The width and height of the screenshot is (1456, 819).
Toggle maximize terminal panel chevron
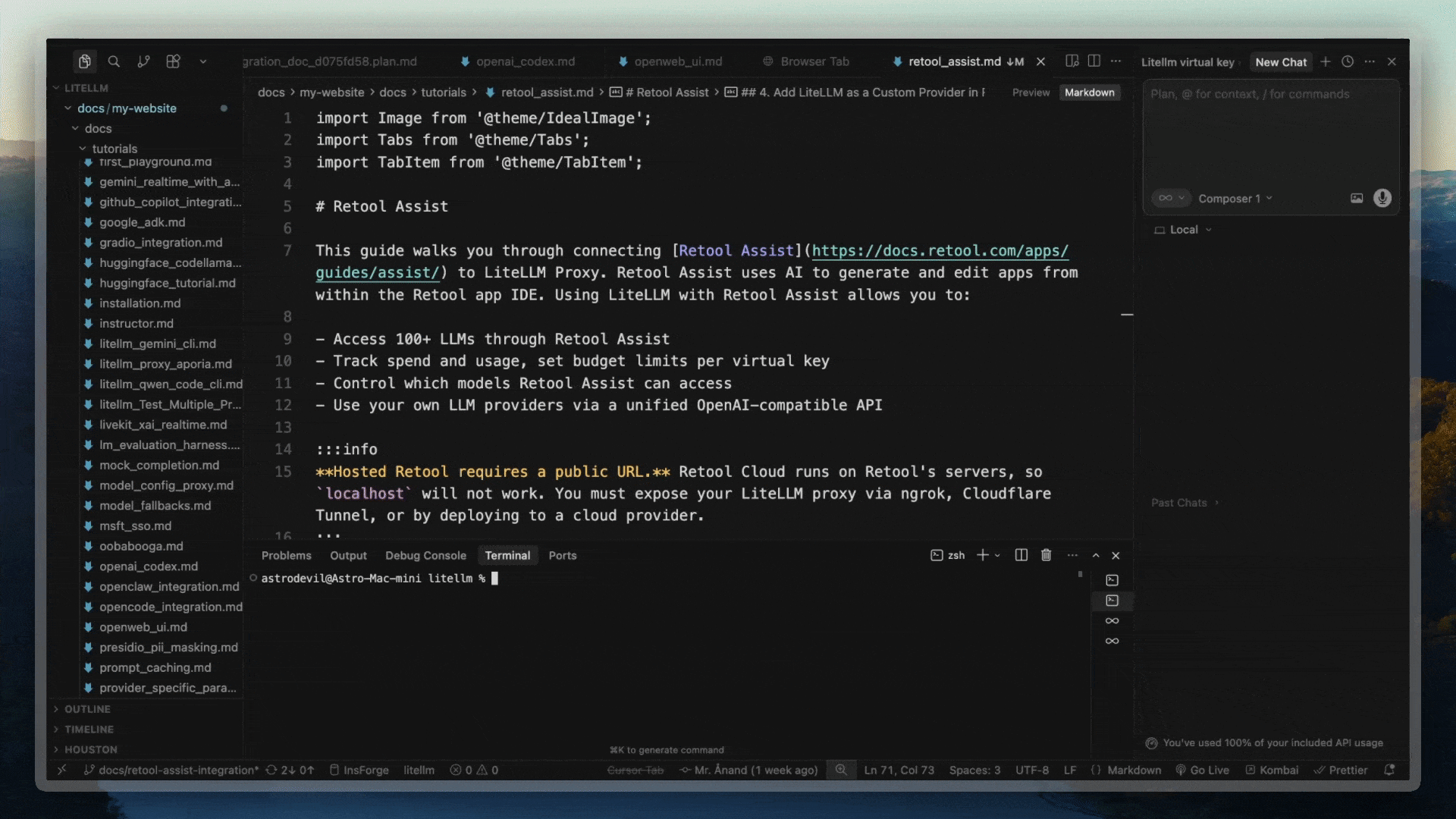tap(1095, 555)
